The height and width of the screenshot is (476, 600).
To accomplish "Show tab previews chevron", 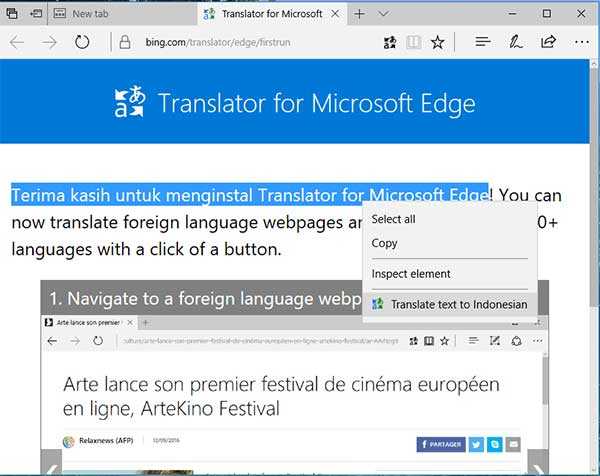I will point(383,14).
